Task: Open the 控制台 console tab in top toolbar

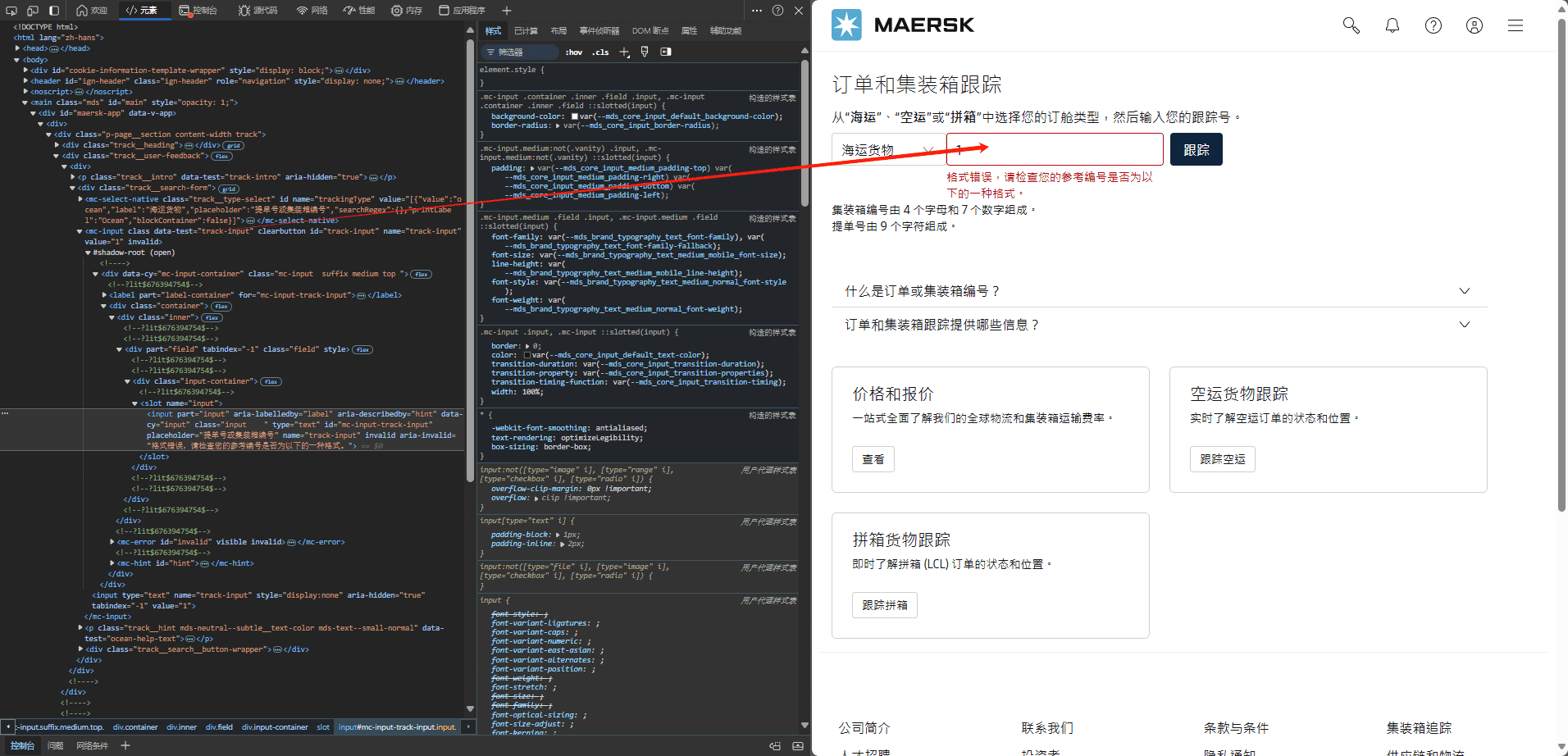Action: pos(198,11)
